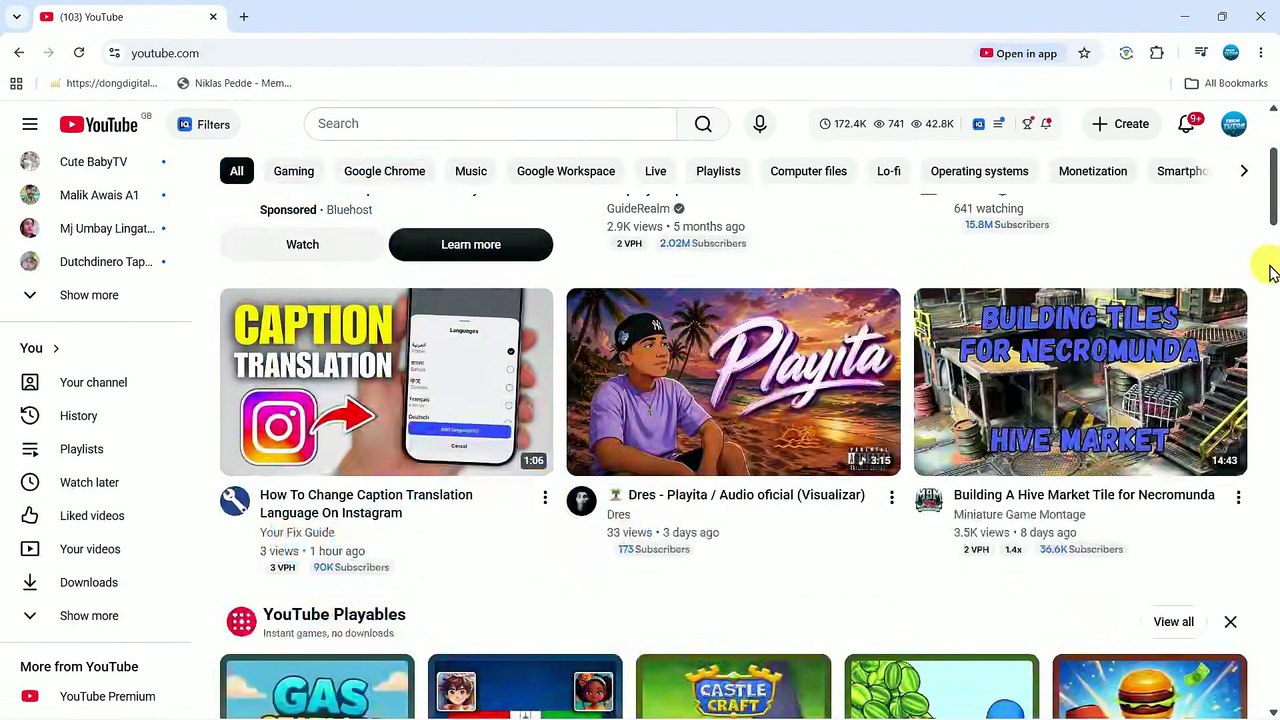Select the Music filter chip
This screenshot has height=720, width=1280.
(471, 171)
